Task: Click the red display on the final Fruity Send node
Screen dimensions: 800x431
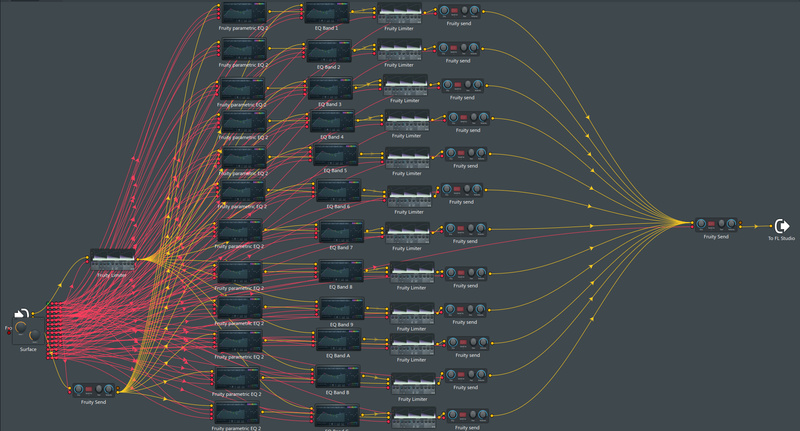Action: pyautogui.click(x=711, y=224)
